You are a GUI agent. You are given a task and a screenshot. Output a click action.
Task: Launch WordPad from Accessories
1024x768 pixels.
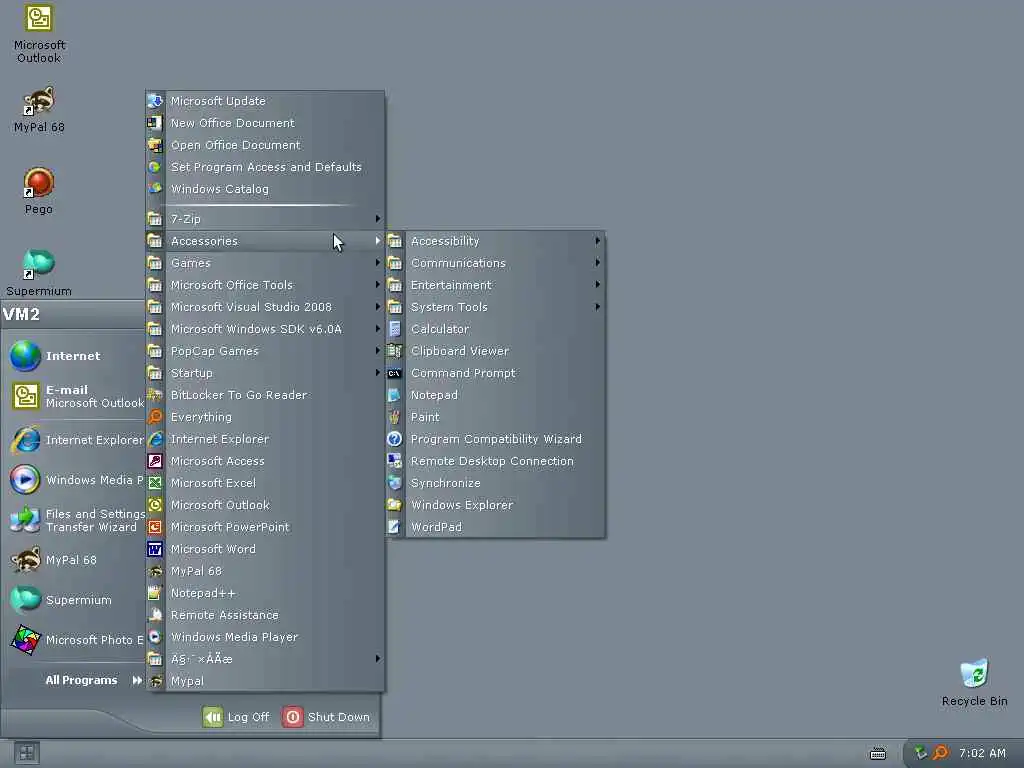point(496,527)
